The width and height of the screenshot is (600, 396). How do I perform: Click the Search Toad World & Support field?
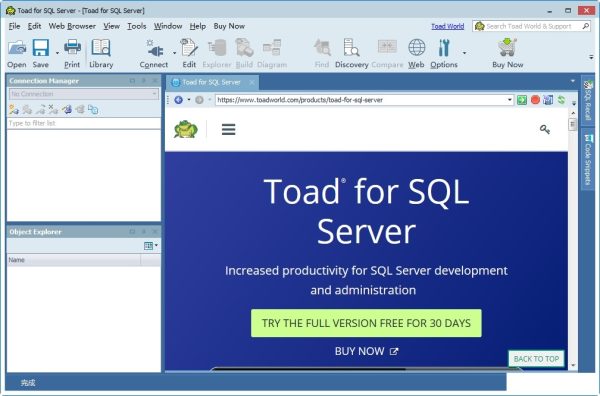tap(533, 26)
